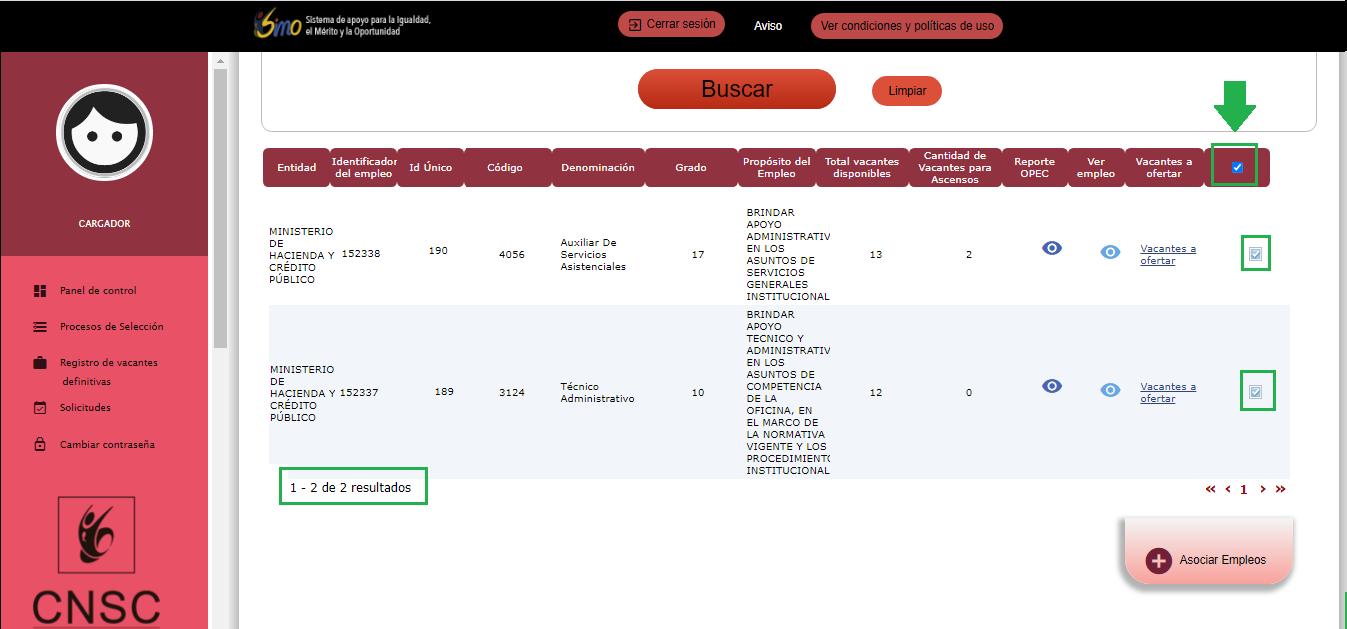Click the Reporte OPEC eye icon for employment 152338
1347x629 pixels.
click(x=1051, y=248)
